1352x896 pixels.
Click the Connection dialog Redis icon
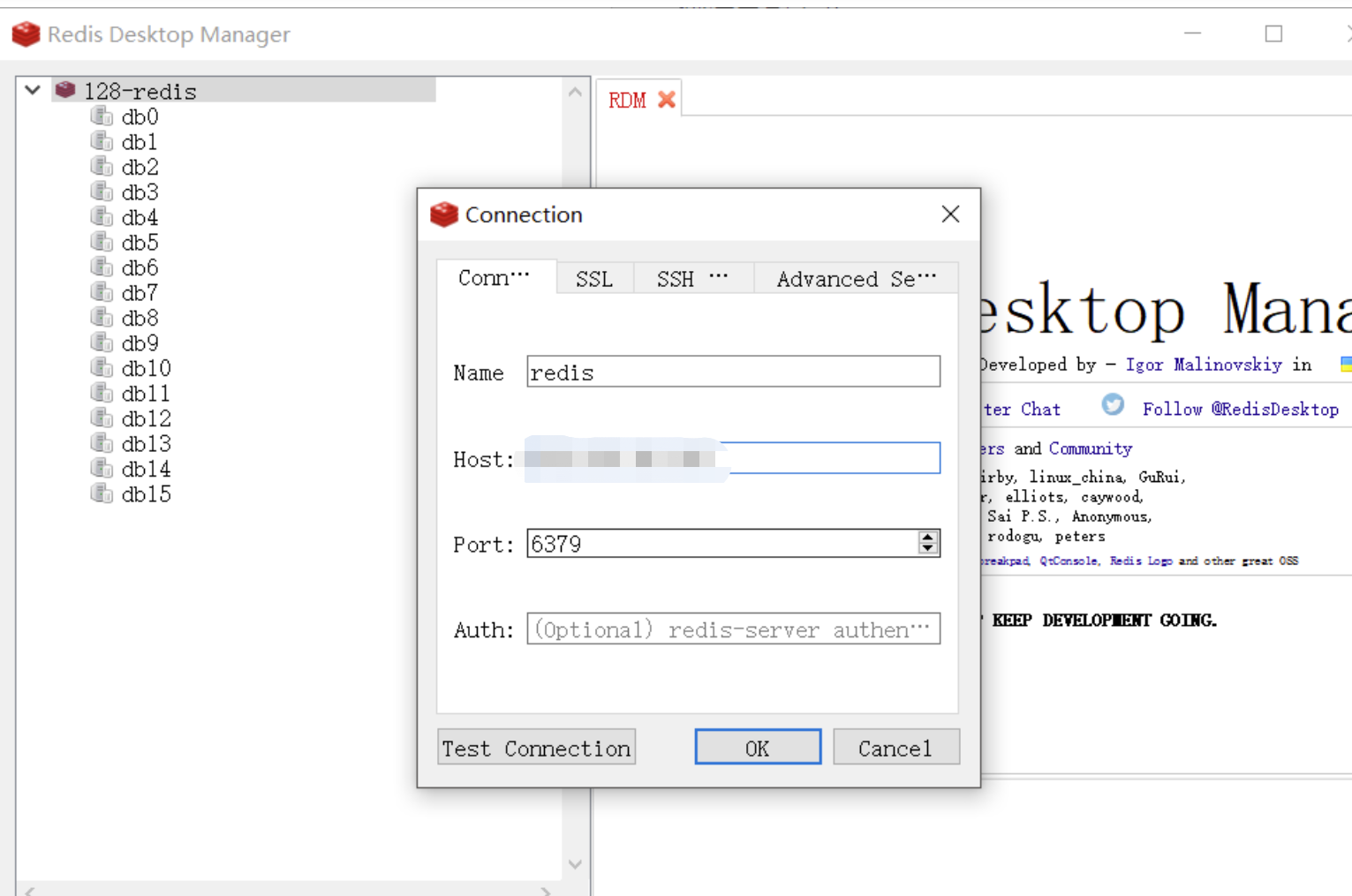(444, 214)
